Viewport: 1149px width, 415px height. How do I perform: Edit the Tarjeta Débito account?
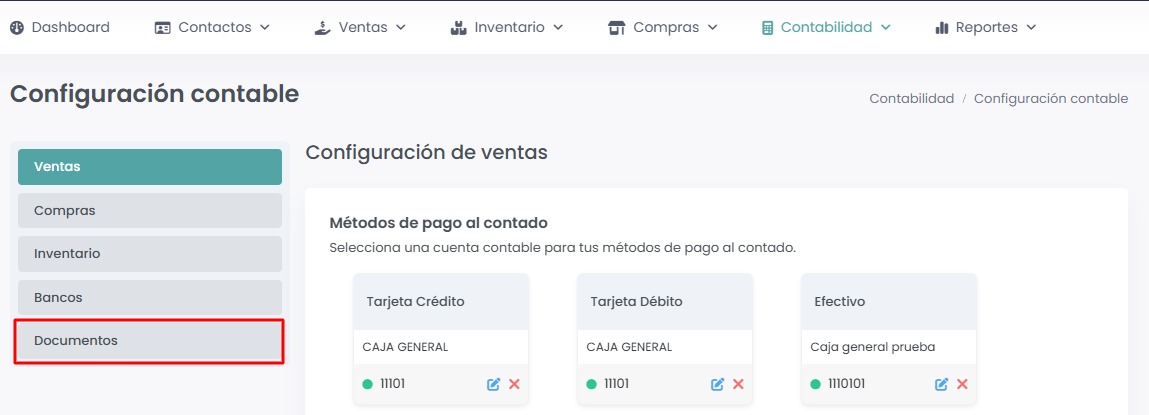(717, 384)
